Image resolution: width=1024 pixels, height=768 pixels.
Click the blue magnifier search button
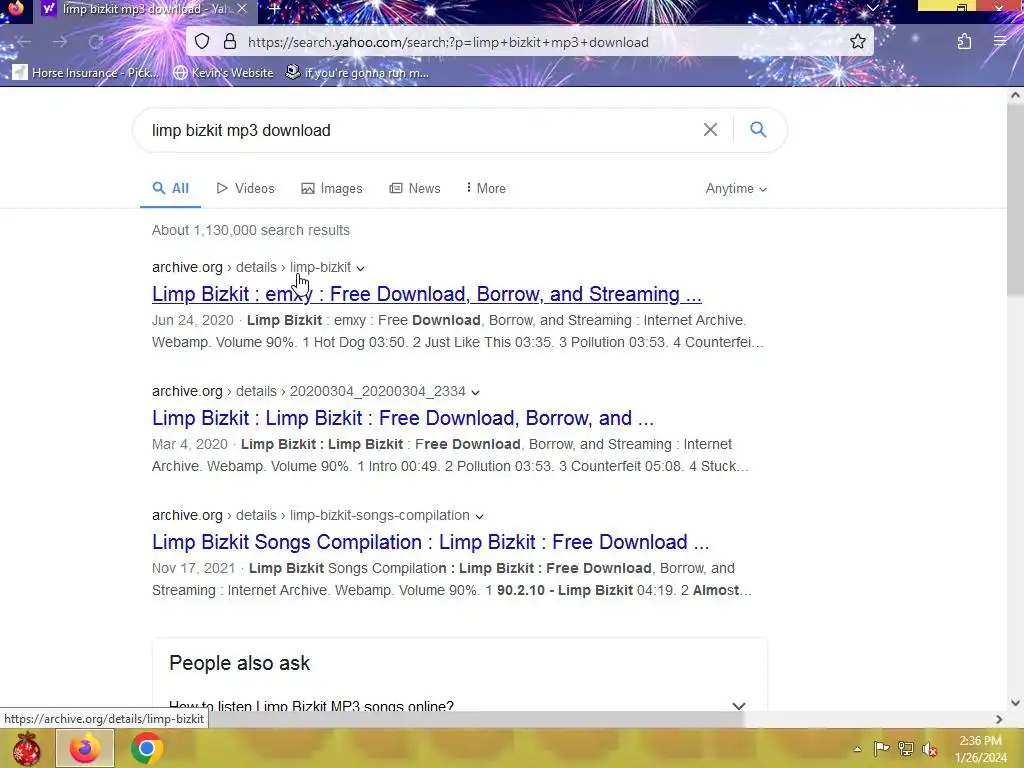point(758,129)
